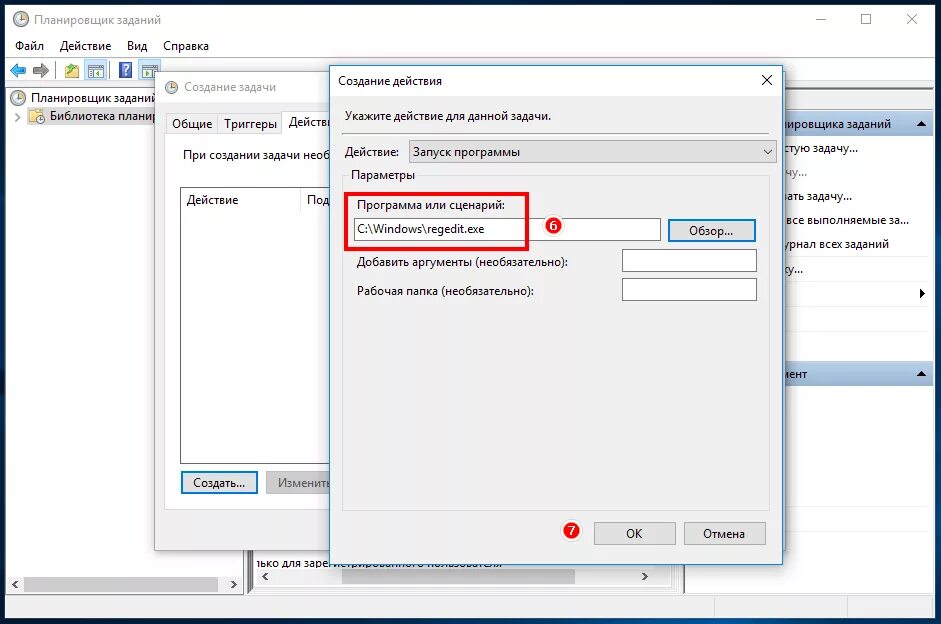The width and height of the screenshot is (941, 624).
Task: Toggle the console tree pane toolbar icon
Action: coord(95,71)
